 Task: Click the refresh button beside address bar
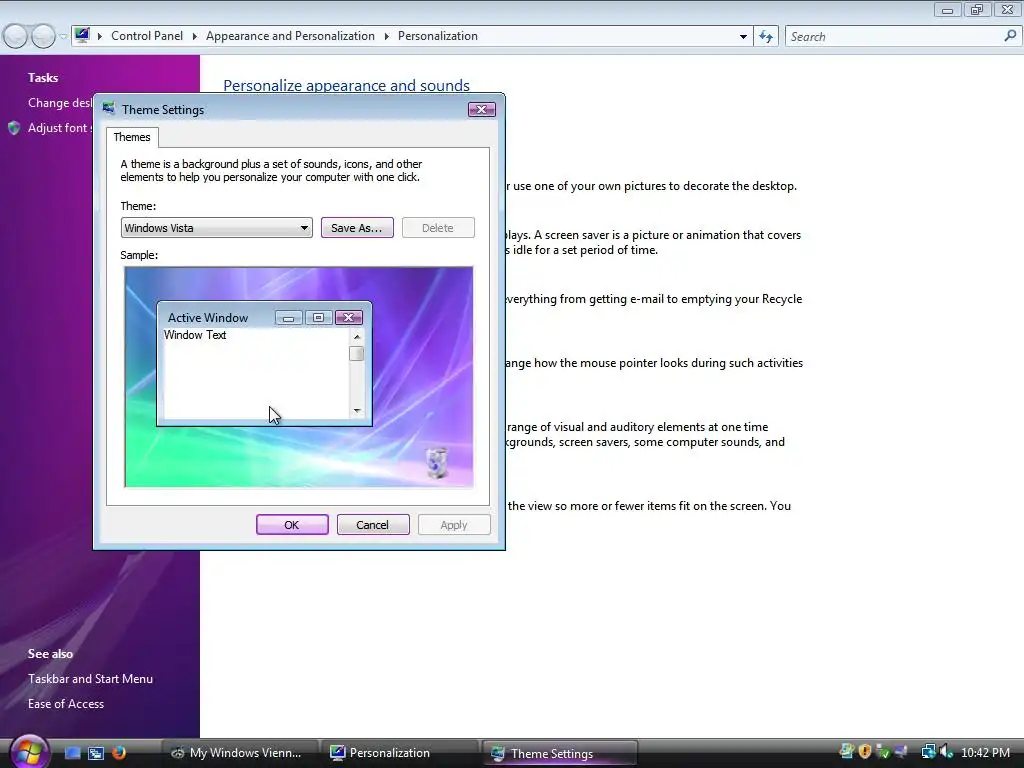point(766,37)
